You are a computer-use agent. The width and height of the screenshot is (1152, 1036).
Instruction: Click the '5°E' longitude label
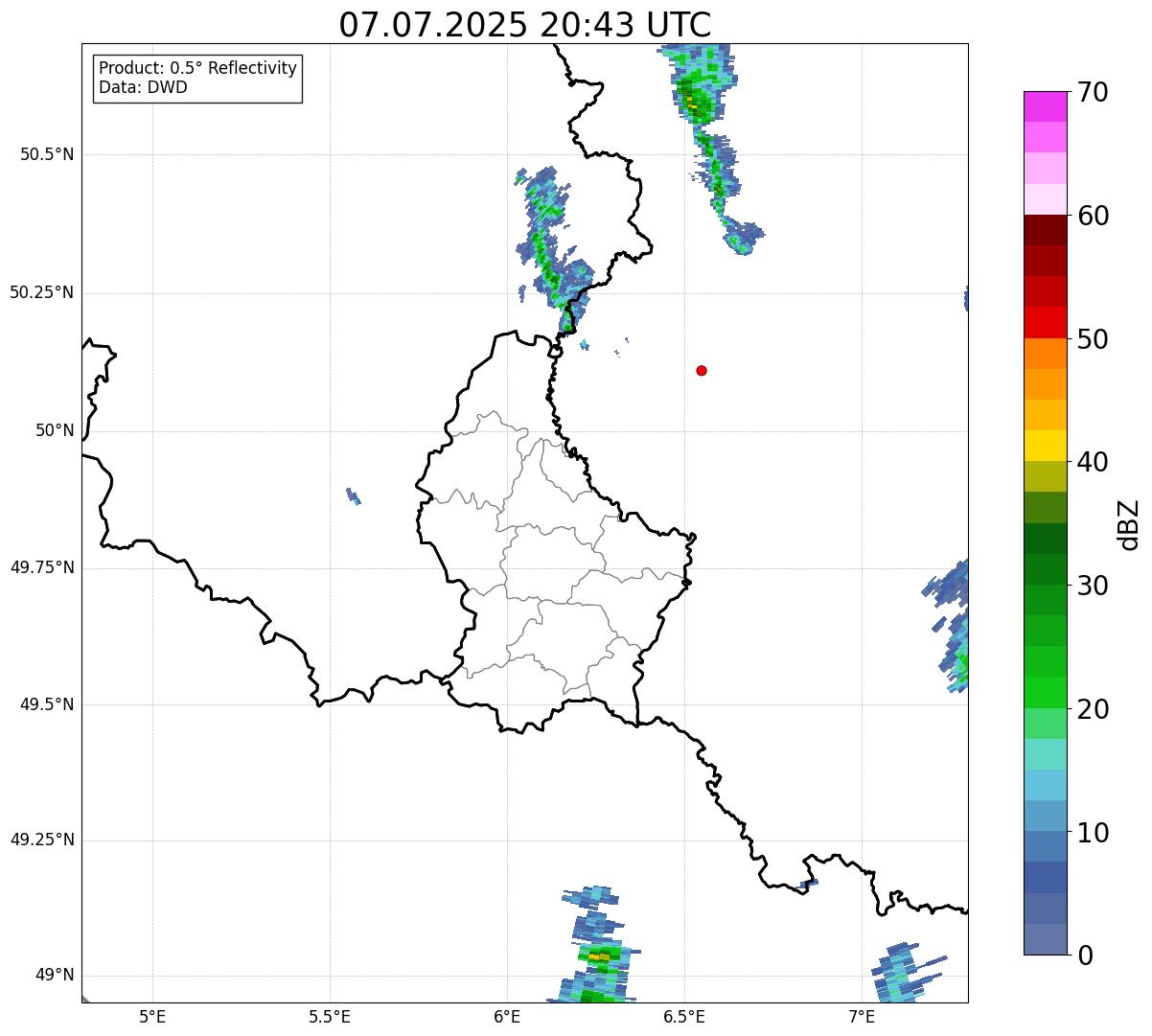click(x=152, y=1016)
